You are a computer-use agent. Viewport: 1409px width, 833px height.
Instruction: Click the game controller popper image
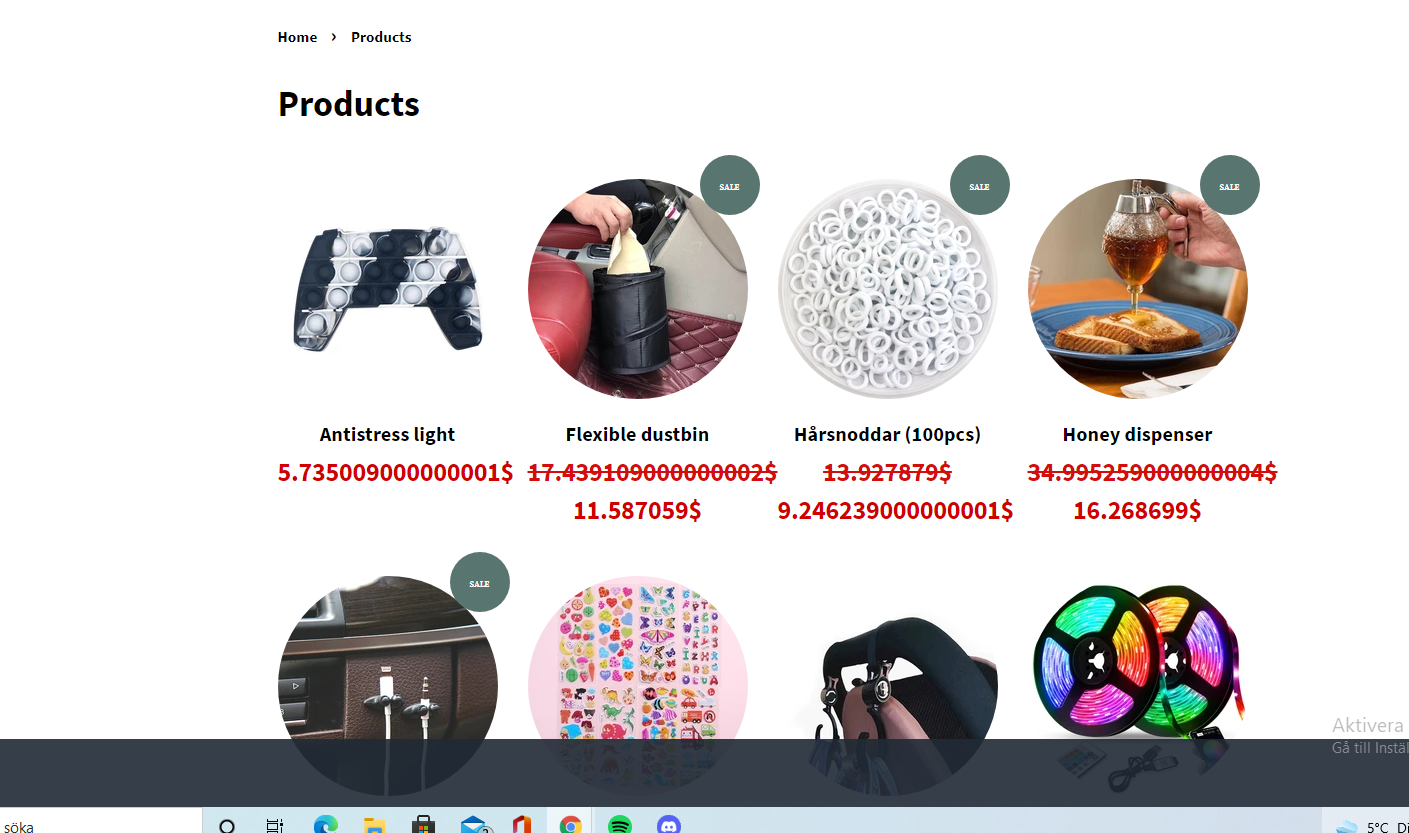[388, 289]
